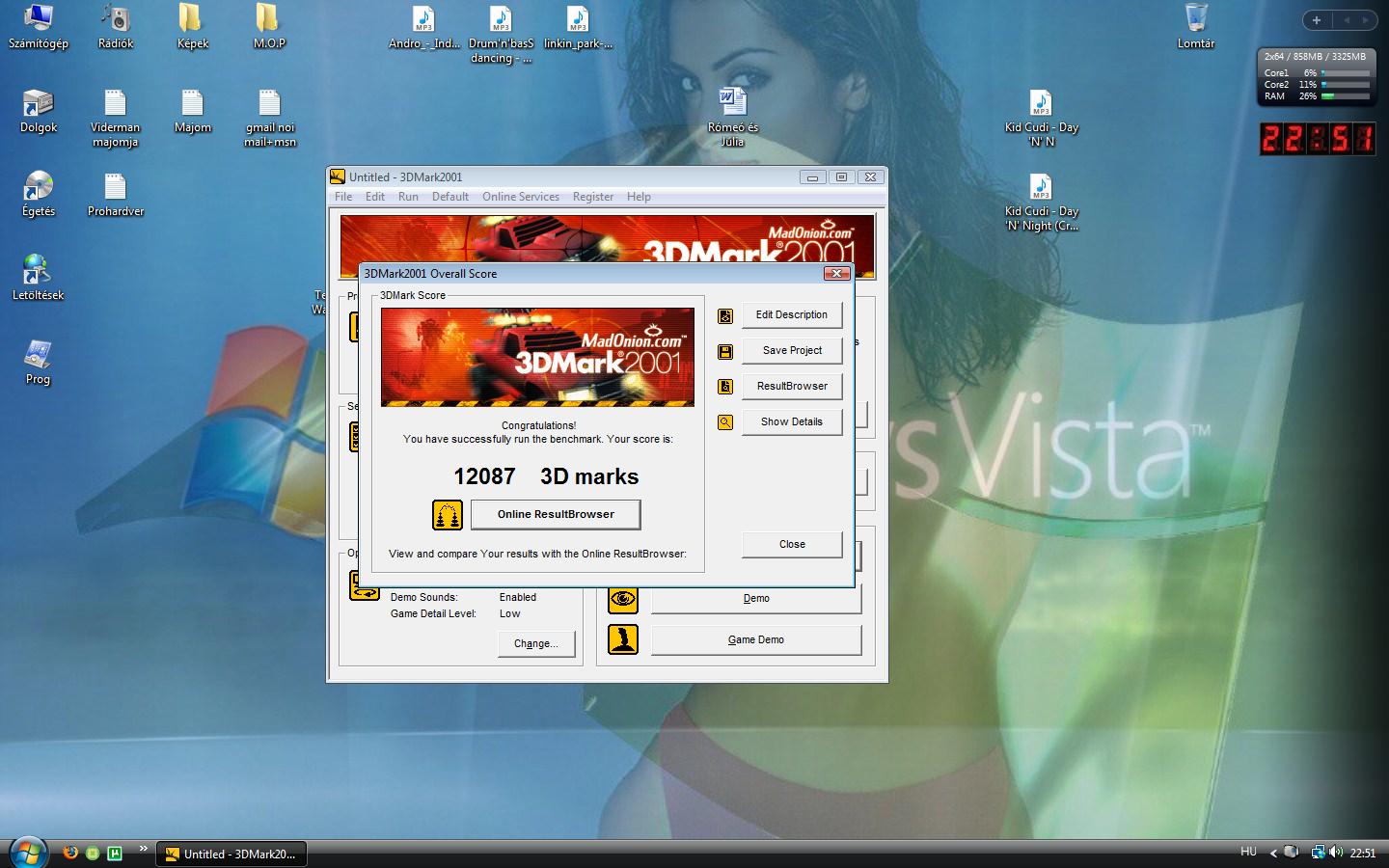Click the Edit Description button
This screenshot has height=868, width=1389.
click(x=792, y=315)
